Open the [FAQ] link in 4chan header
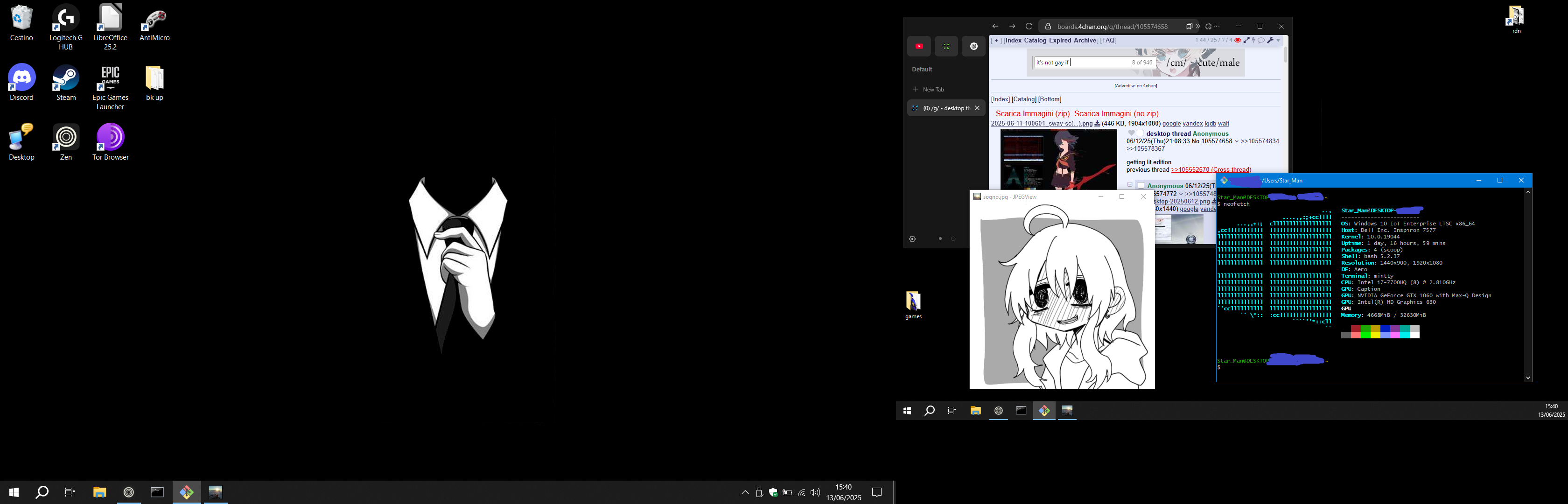 click(1108, 40)
